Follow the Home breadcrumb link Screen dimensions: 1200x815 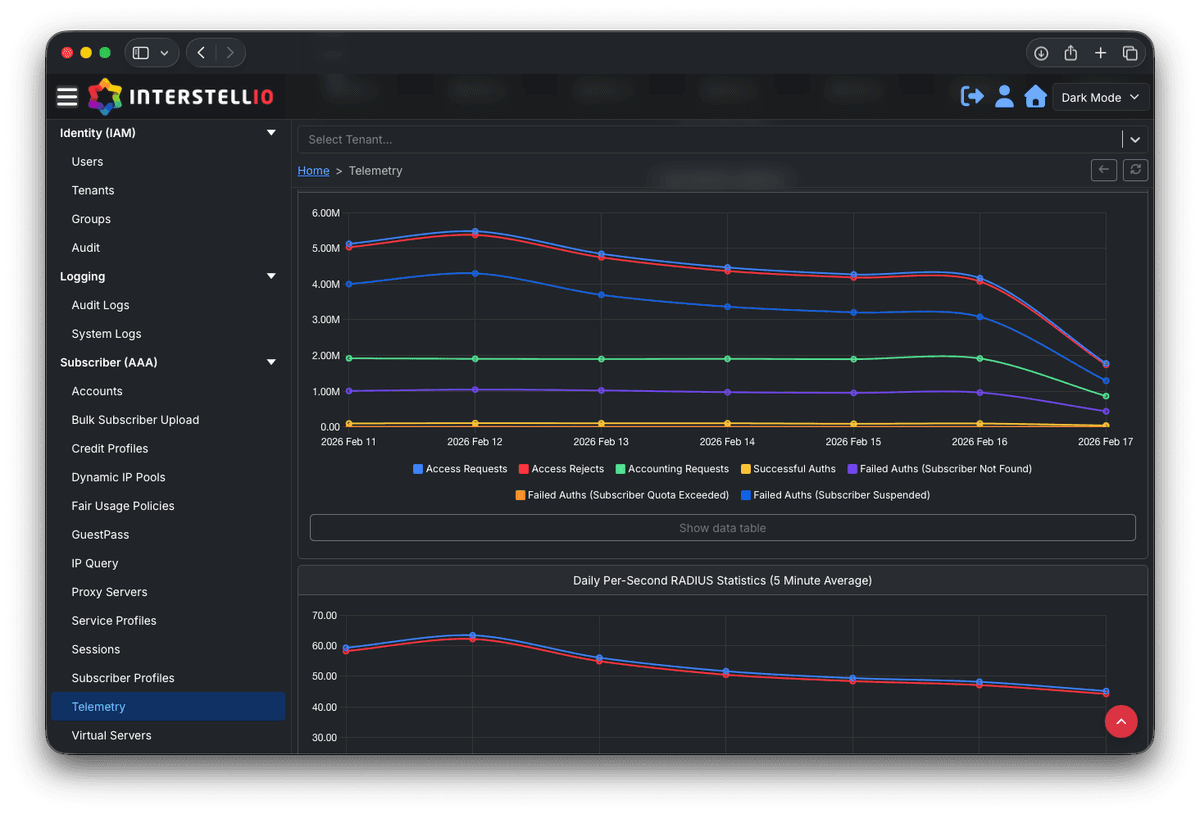coord(313,170)
